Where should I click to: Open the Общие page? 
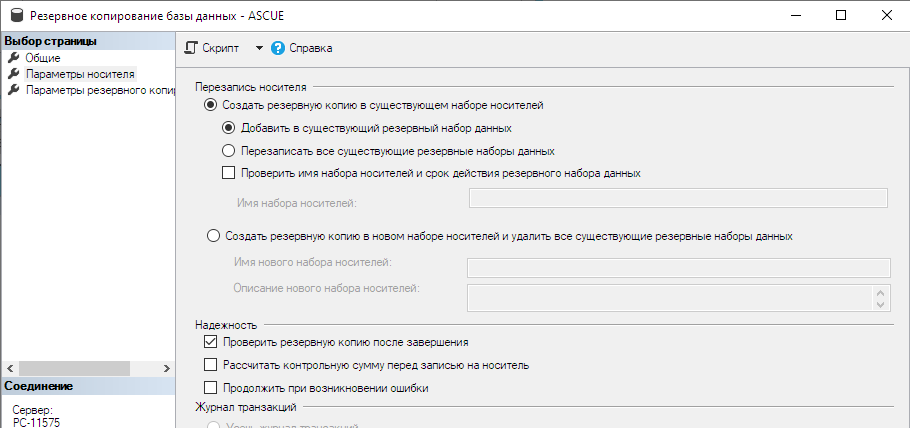43,58
